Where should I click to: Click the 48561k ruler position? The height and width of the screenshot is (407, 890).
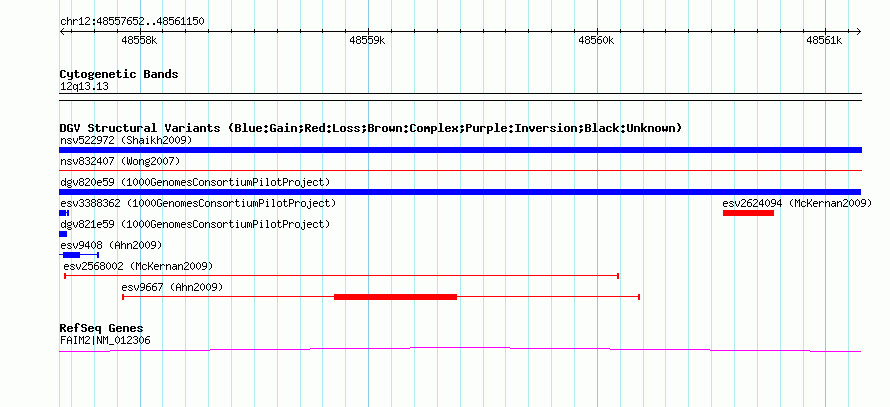(x=825, y=41)
